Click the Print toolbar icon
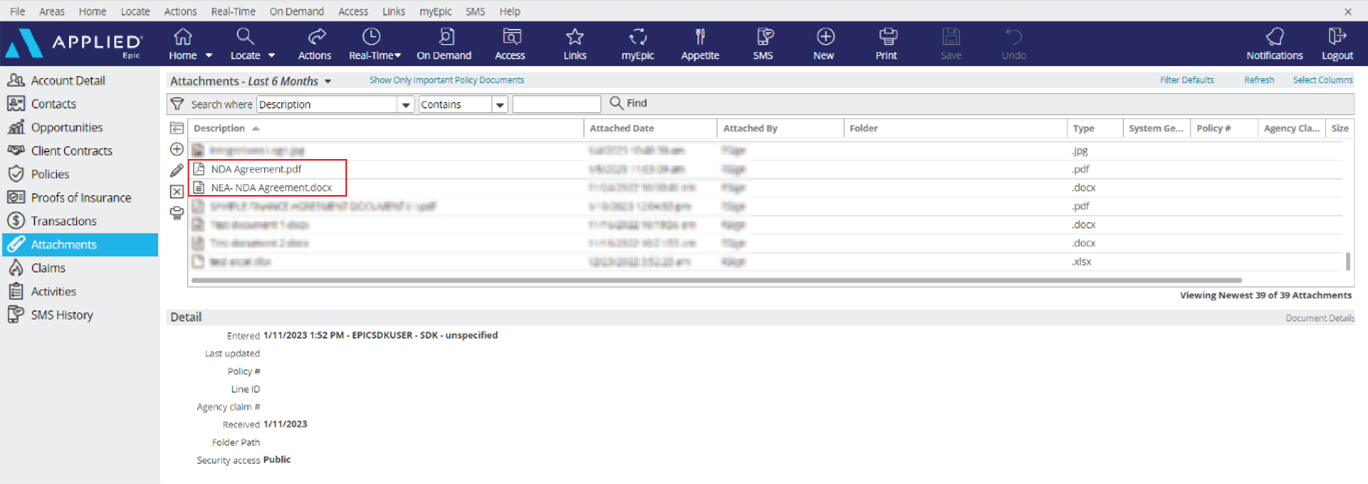This screenshot has width=1368, height=484. pyautogui.click(x=886, y=43)
